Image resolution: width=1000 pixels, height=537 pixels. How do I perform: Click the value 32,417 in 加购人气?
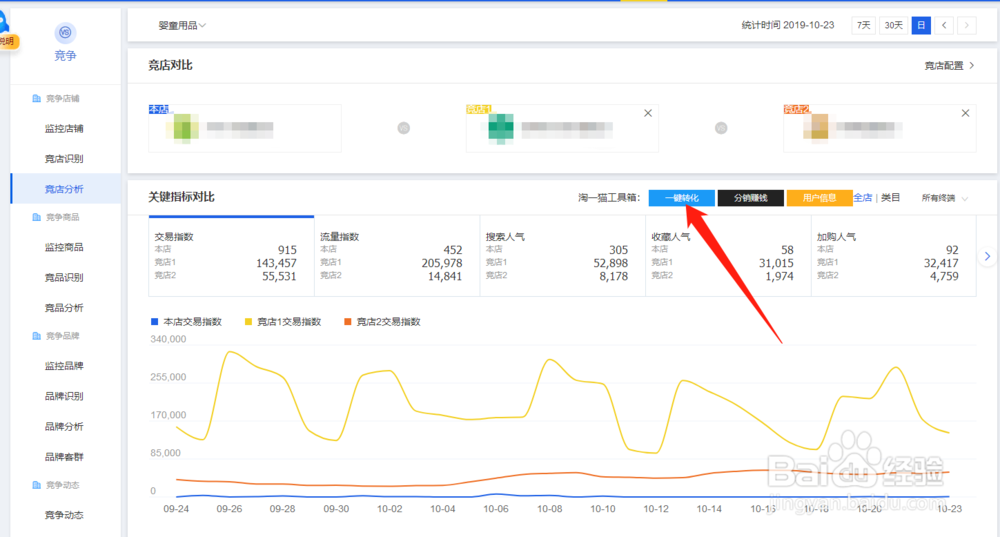(x=941, y=263)
